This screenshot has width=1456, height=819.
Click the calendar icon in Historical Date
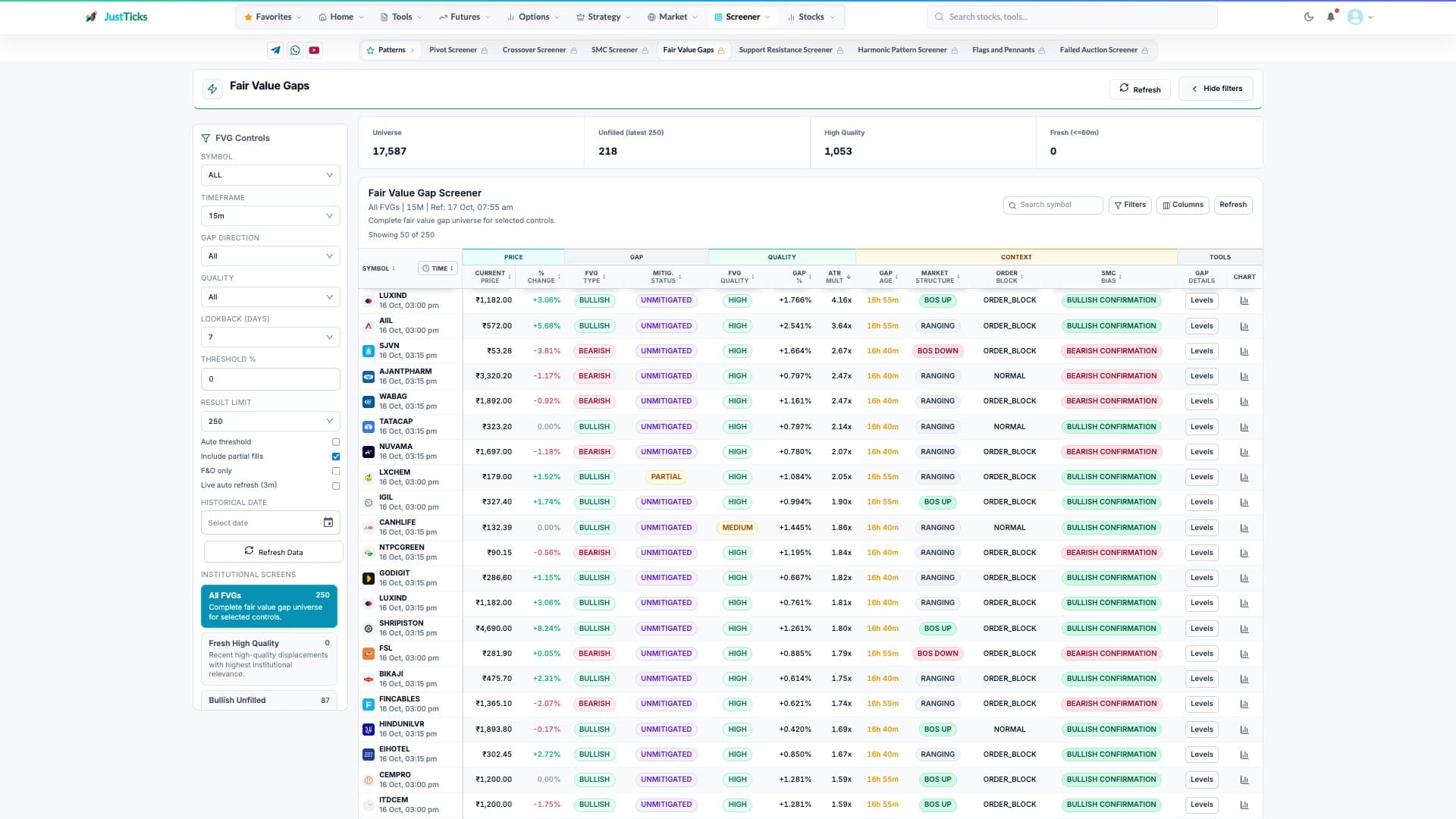coord(328,522)
